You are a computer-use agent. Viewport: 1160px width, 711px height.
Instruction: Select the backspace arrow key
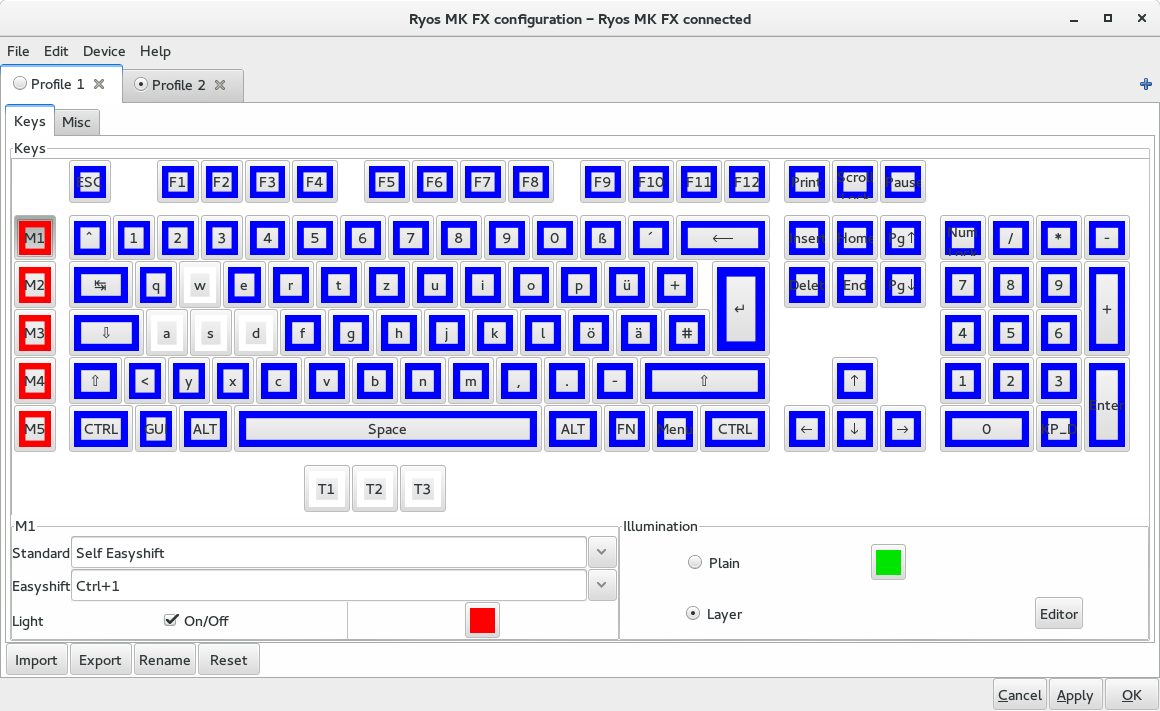pyautogui.click(x=722, y=238)
